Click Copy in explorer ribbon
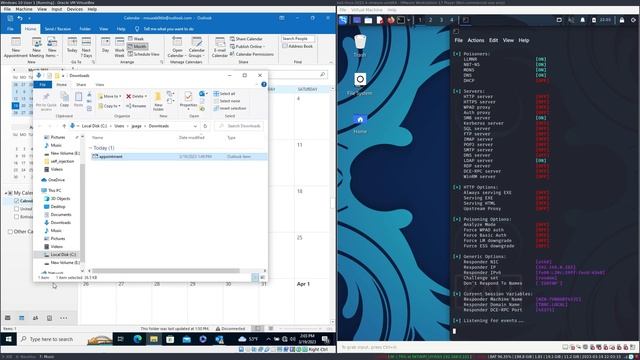This screenshot has width=640, height=360. click(64, 100)
